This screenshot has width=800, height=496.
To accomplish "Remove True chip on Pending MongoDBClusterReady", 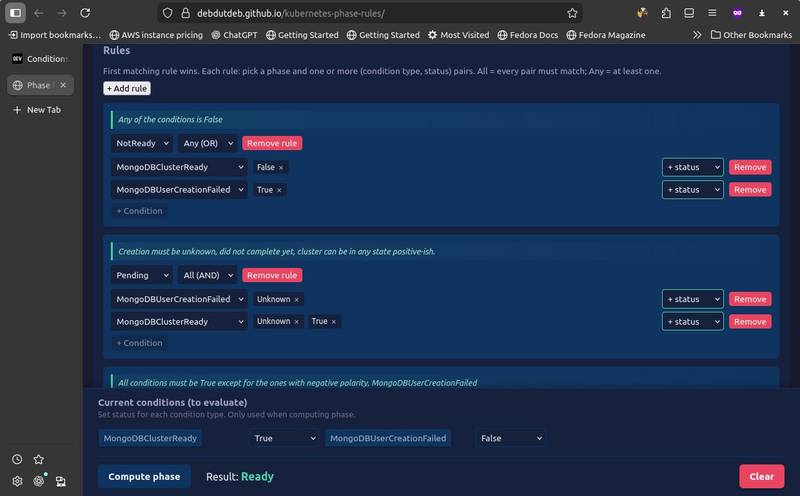I will (334, 322).
